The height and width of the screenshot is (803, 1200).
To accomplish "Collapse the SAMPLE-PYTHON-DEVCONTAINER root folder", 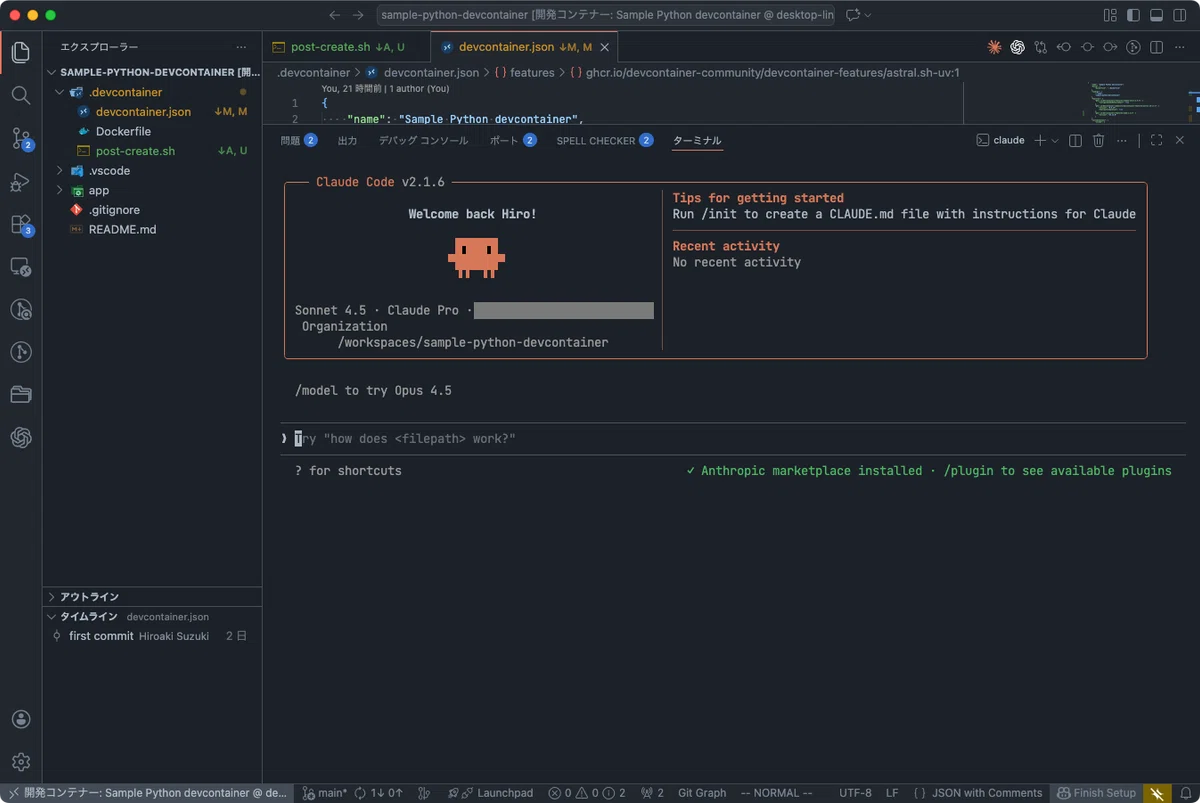I will pos(52,73).
